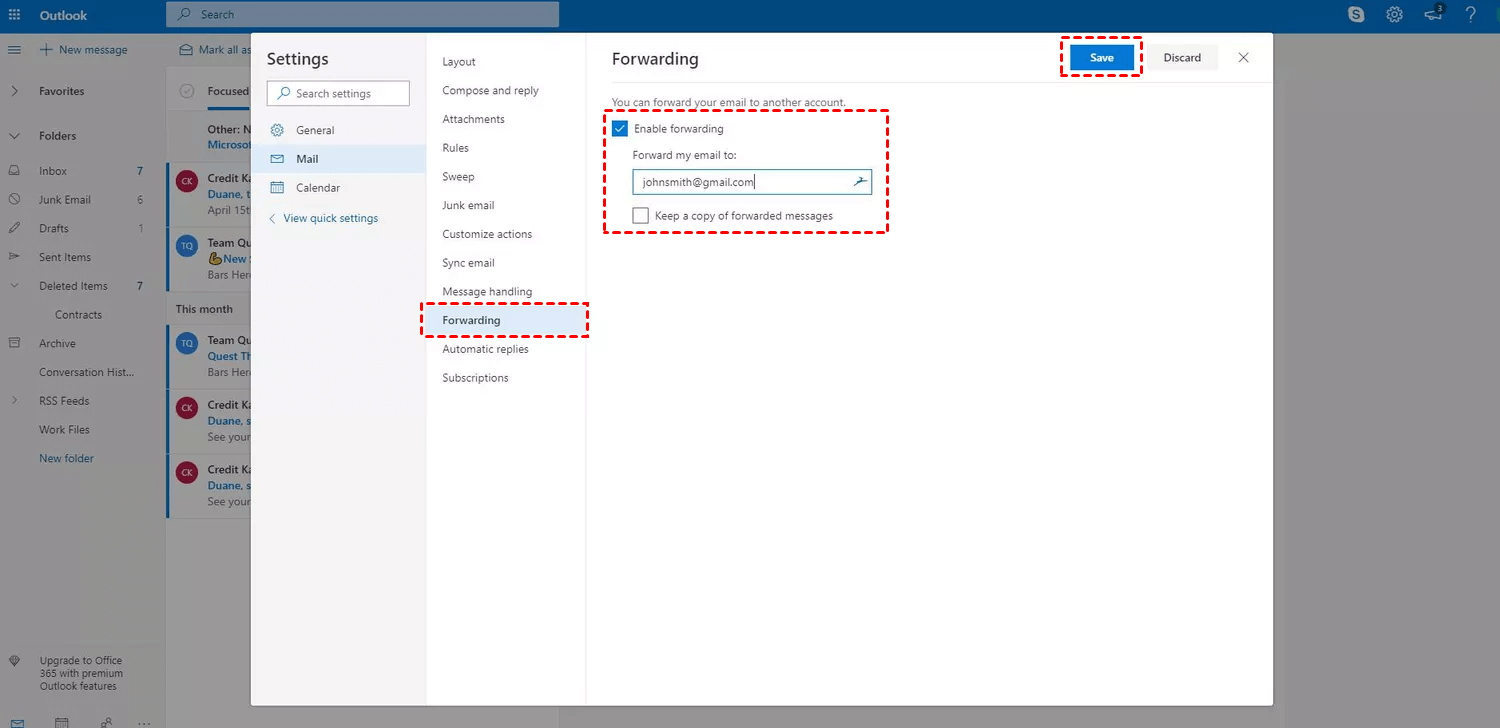
Task: Open the Automatic replies settings page
Action: [x=485, y=349]
